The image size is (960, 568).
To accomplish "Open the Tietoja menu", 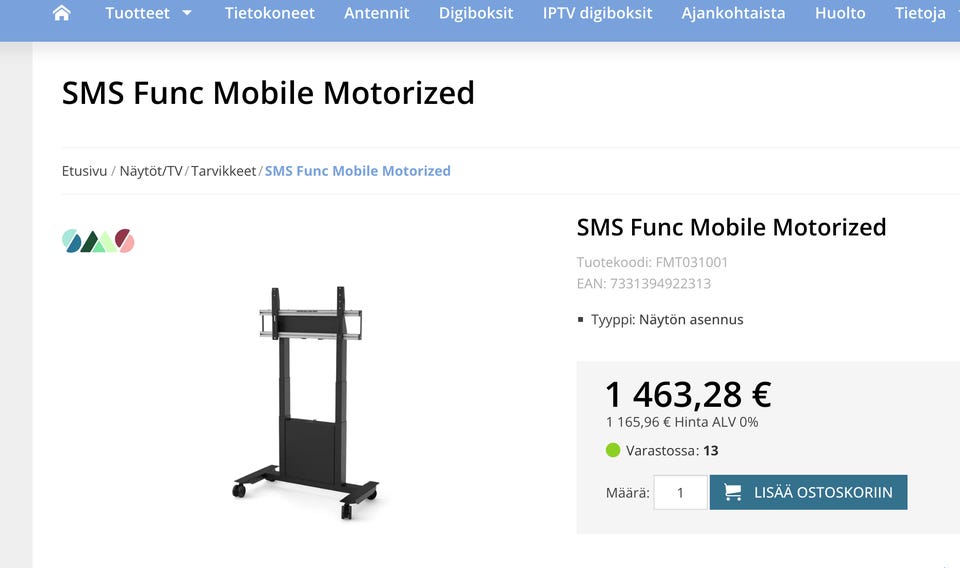I will point(920,13).
